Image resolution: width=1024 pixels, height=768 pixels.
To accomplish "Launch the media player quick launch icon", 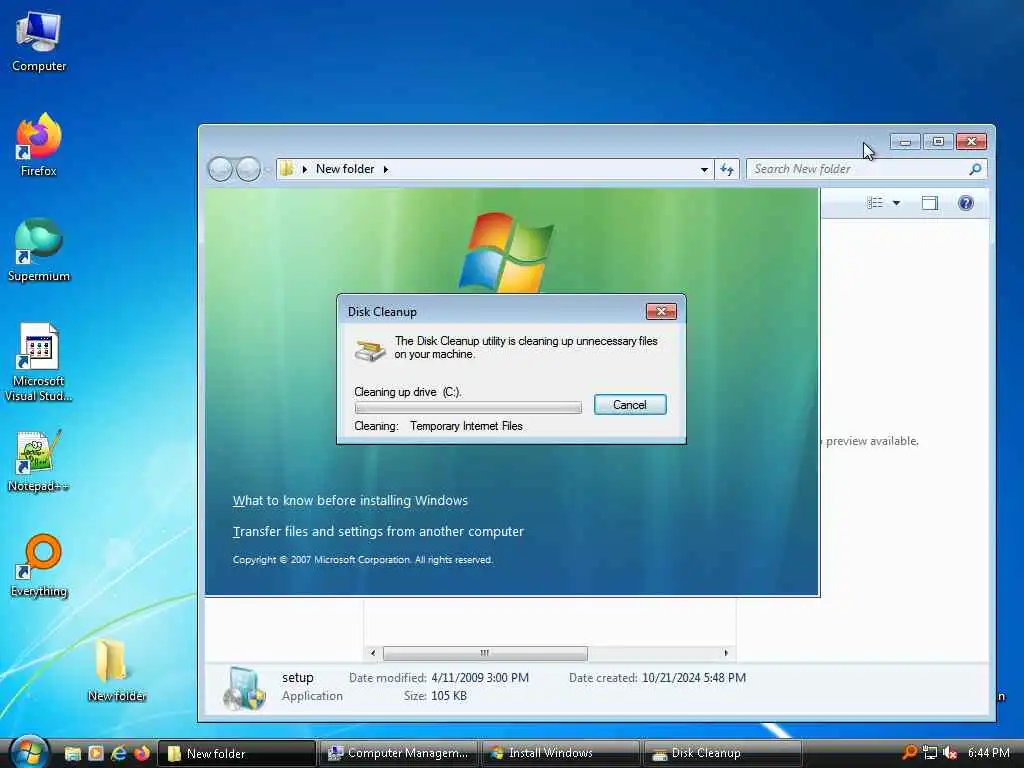I will click(96, 753).
